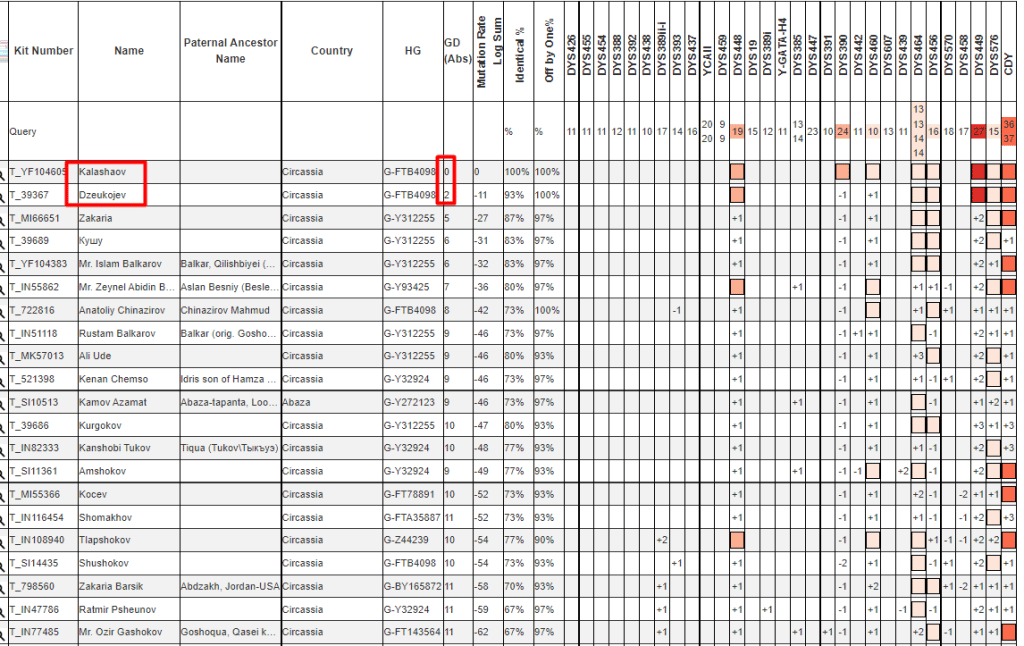Click haplogroup G-FTB4098 in Kalashaov's row
This screenshot has height=646, width=1024.
[411, 172]
